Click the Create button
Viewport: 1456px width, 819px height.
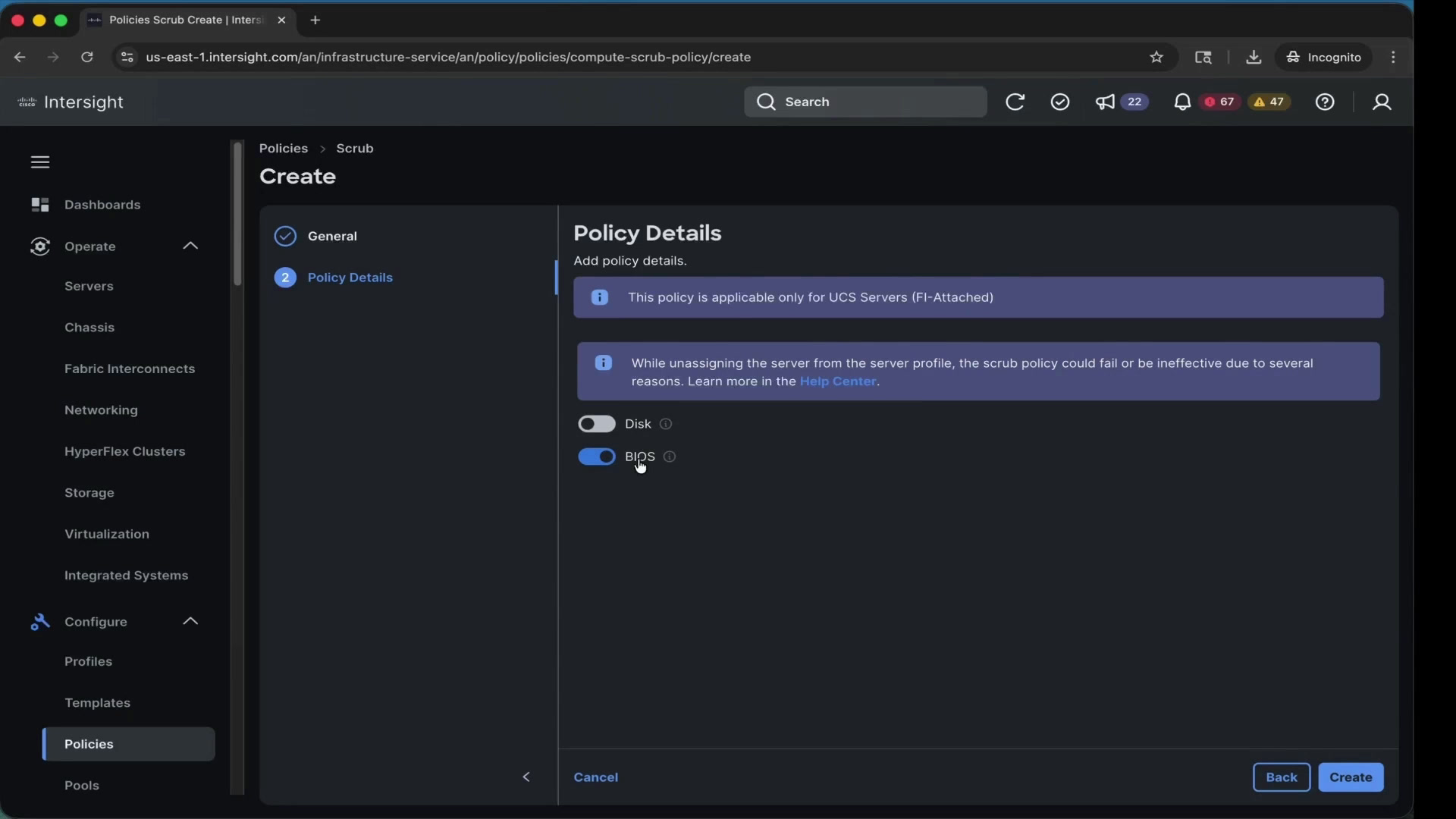coord(1351,778)
